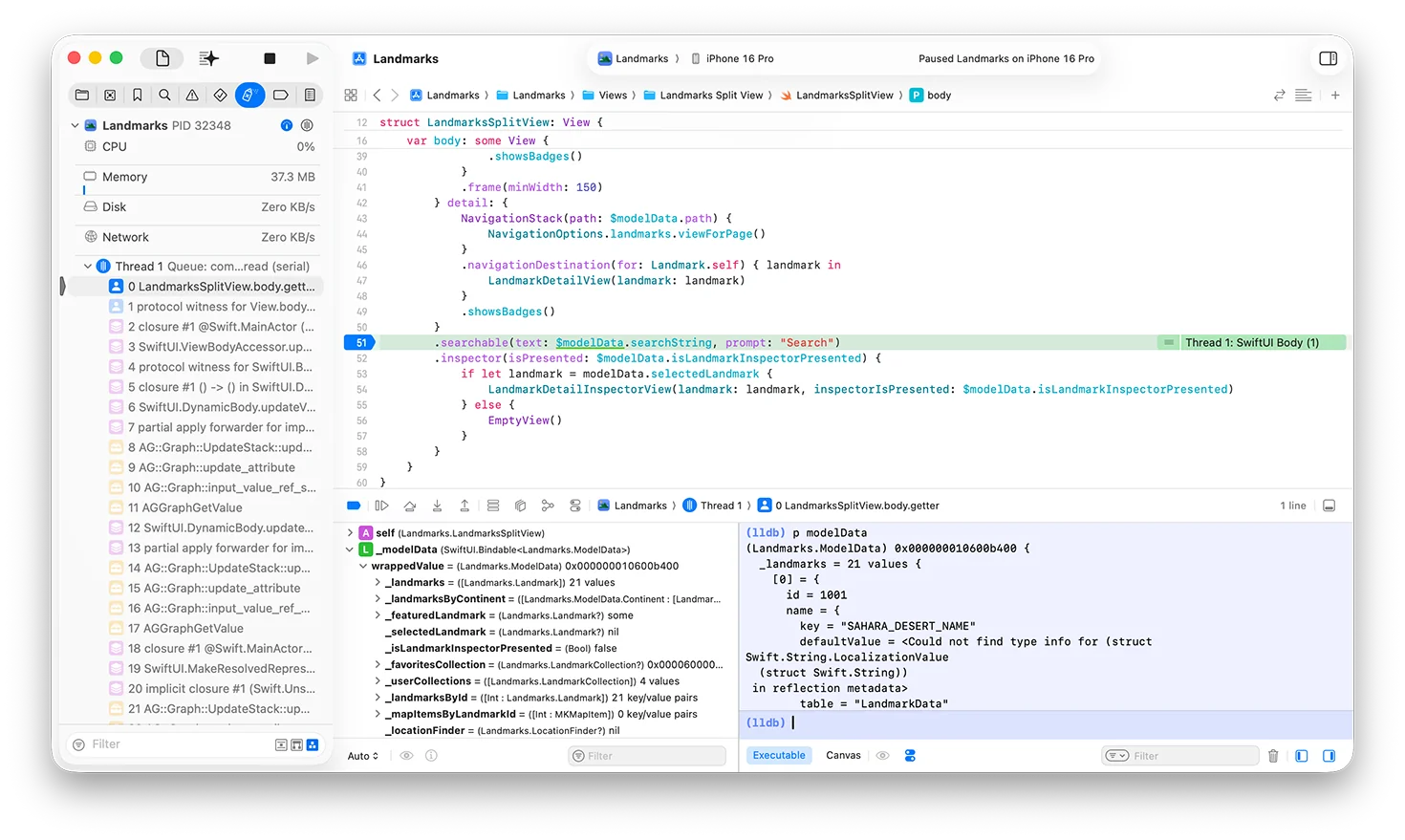Click the Step Out debug icon
Viewport: 1405px width, 840px height.
coord(465,506)
